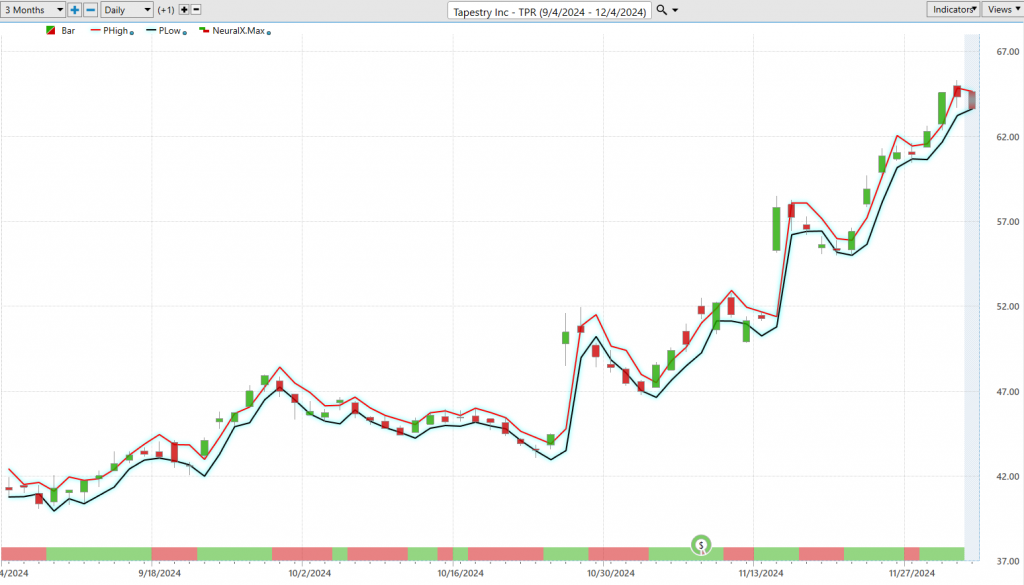Click the magnifying glass search icon
The height and width of the screenshot is (585, 1024).
click(x=662, y=10)
